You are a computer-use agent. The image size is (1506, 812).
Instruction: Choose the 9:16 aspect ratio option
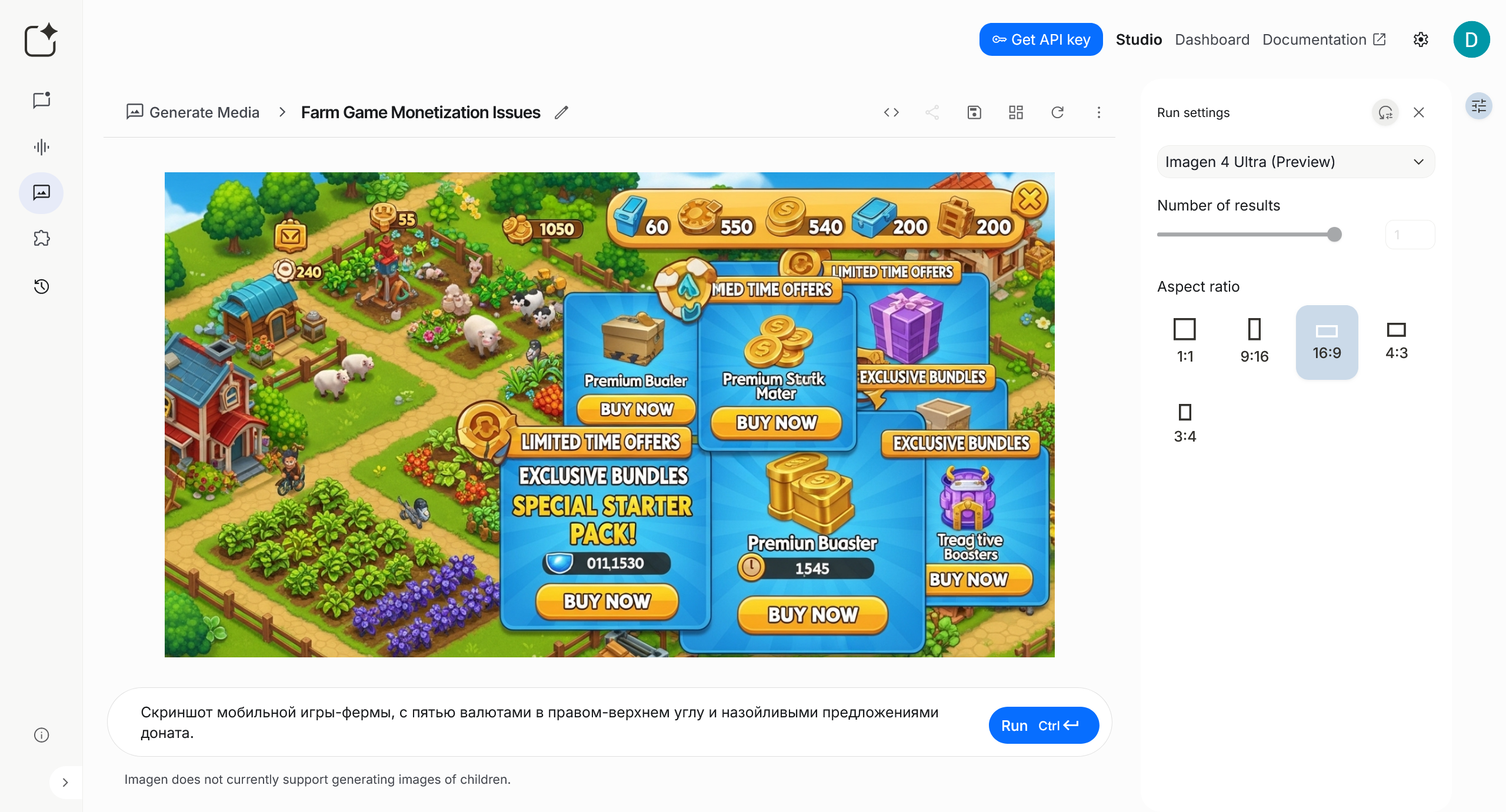(x=1254, y=341)
